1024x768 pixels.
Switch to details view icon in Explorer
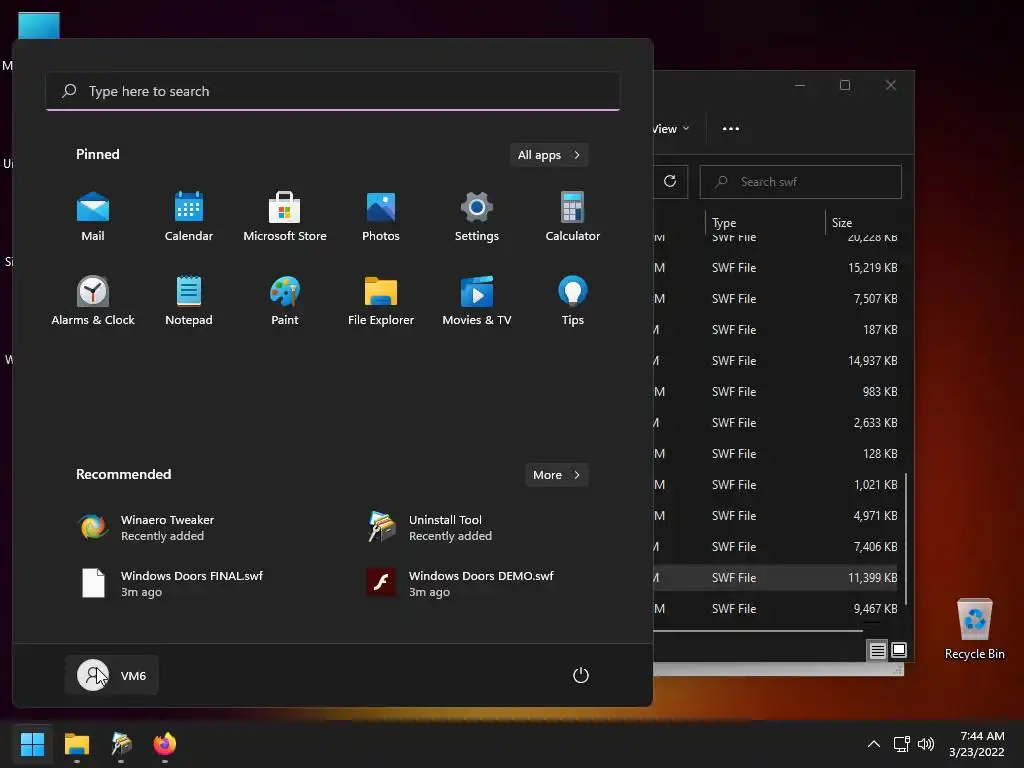877,650
